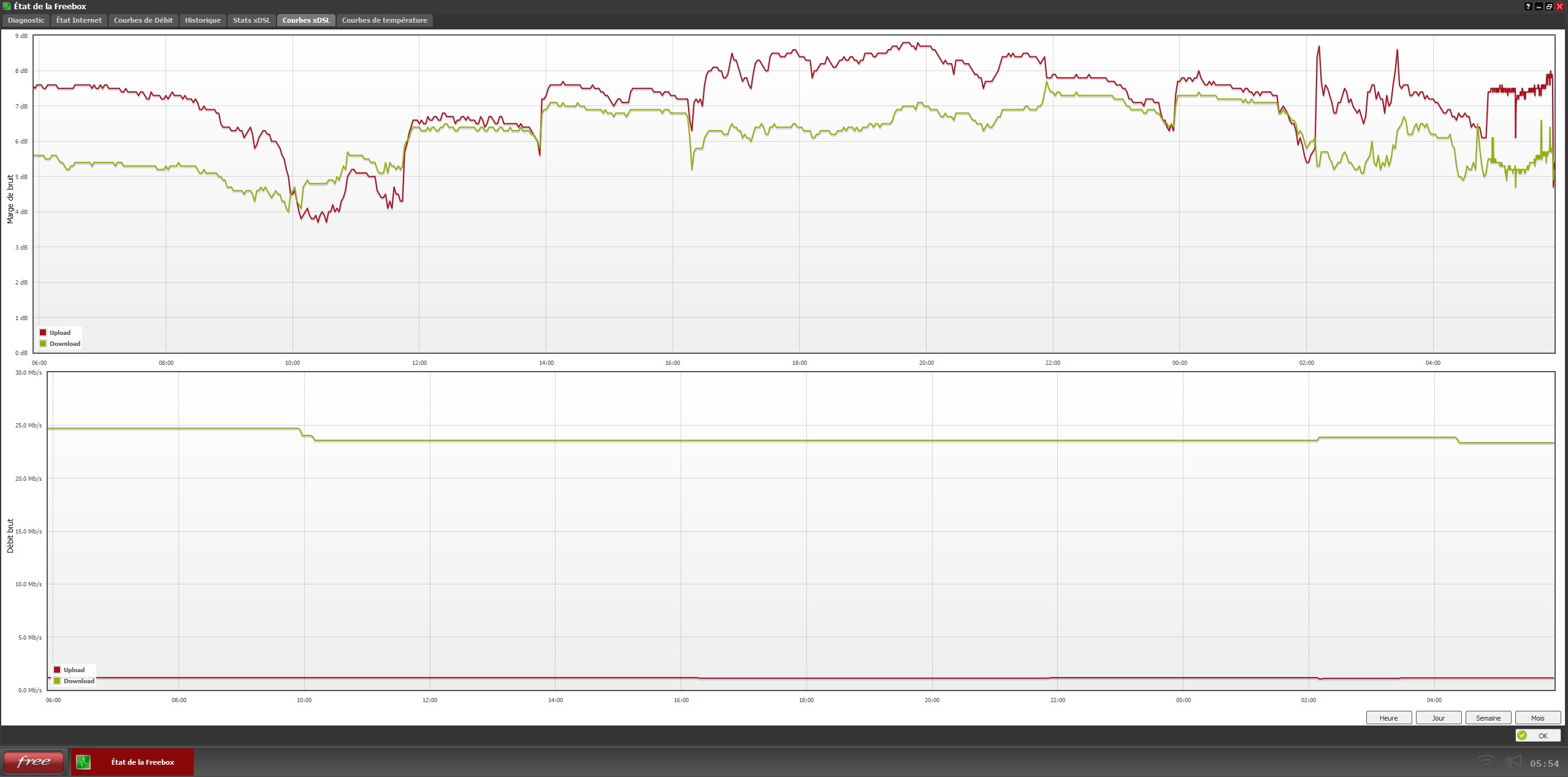This screenshot has height=777, width=1568.
Task: Show the Heure time range
Action: coord(1389,718)
